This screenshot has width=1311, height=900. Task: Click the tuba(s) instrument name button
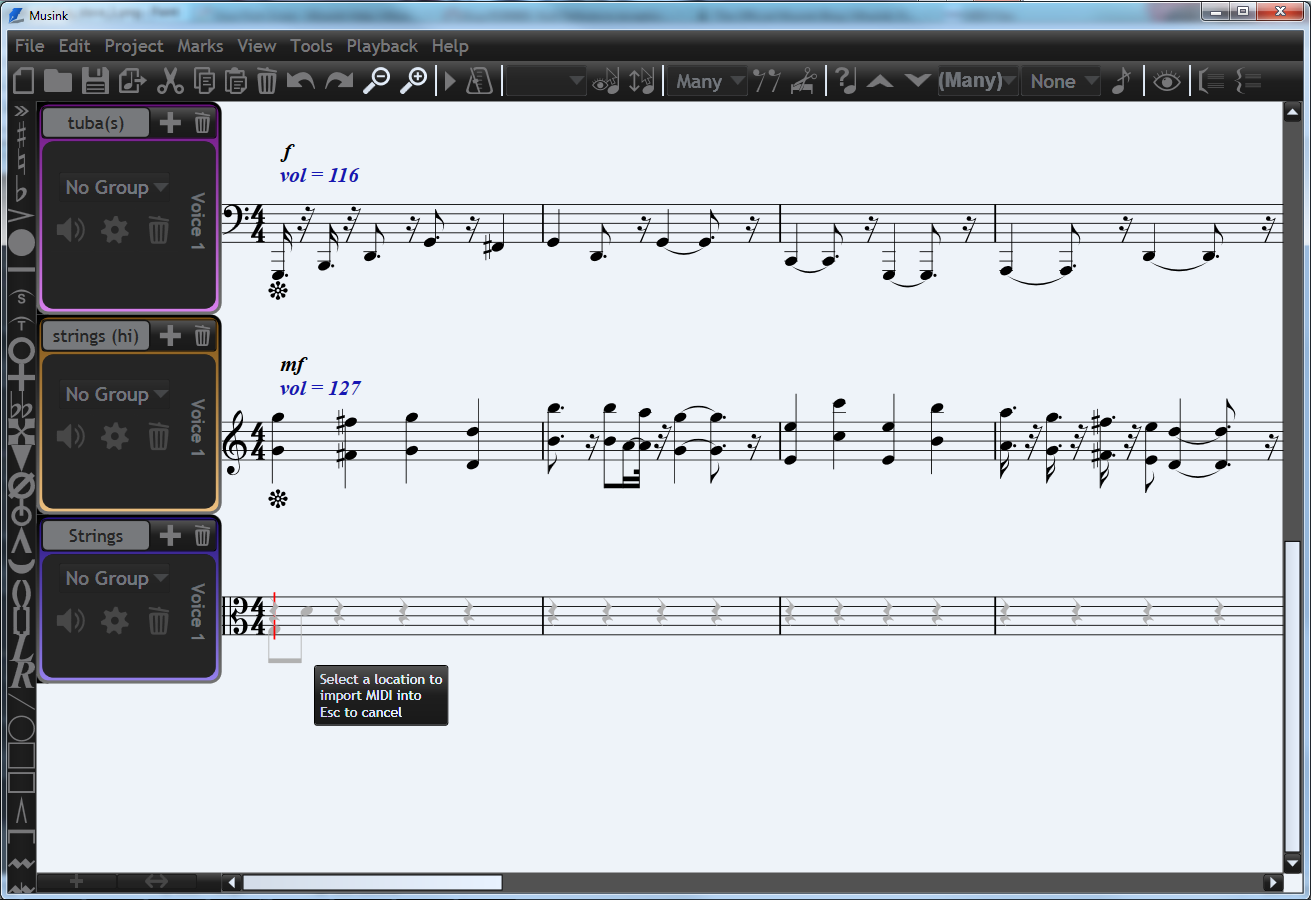tap(95, 123)
